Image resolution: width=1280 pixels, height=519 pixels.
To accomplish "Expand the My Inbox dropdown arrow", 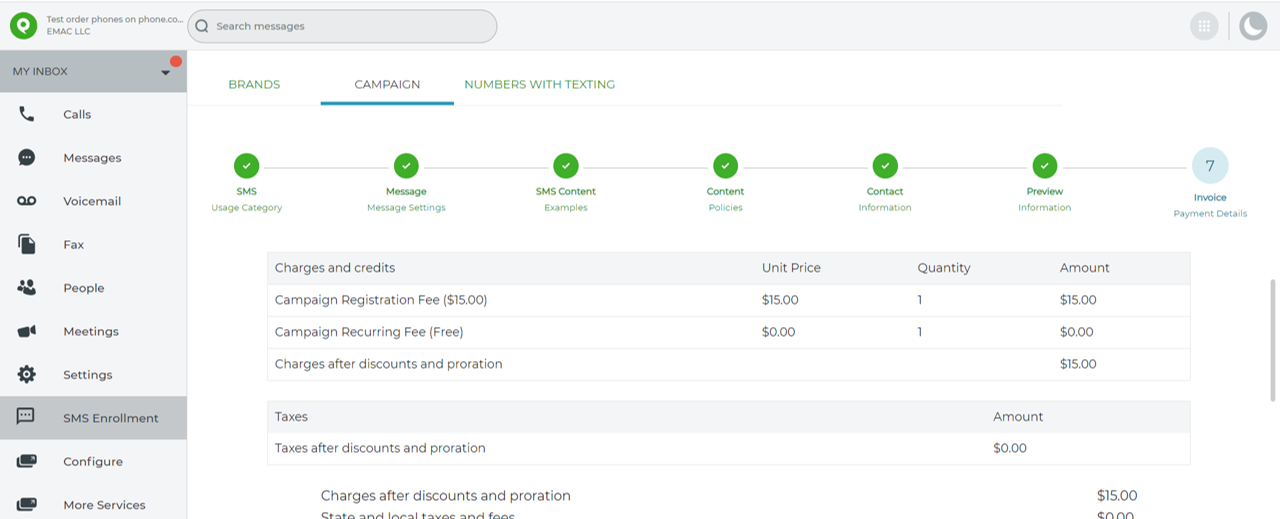I will [x=166, y=73].
